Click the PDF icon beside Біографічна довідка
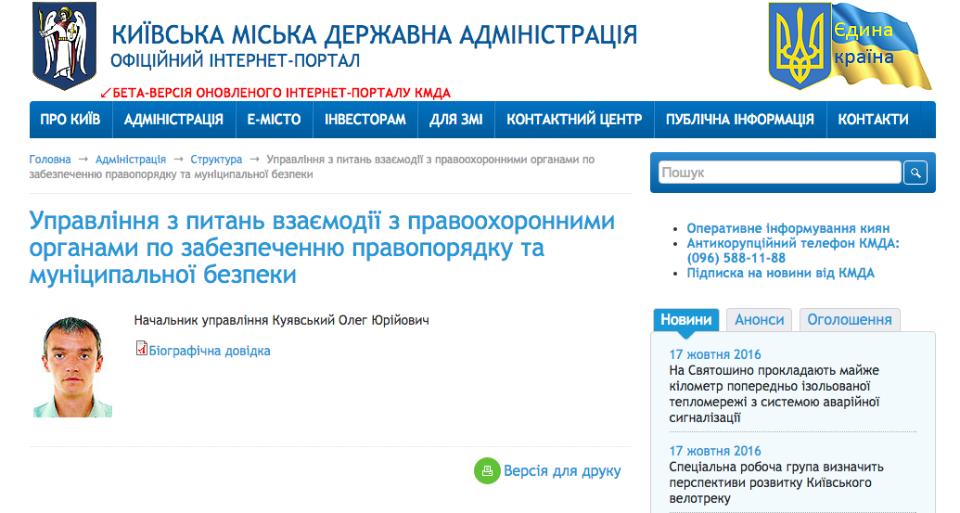This screenshot has width=960, height=513. 141,349
